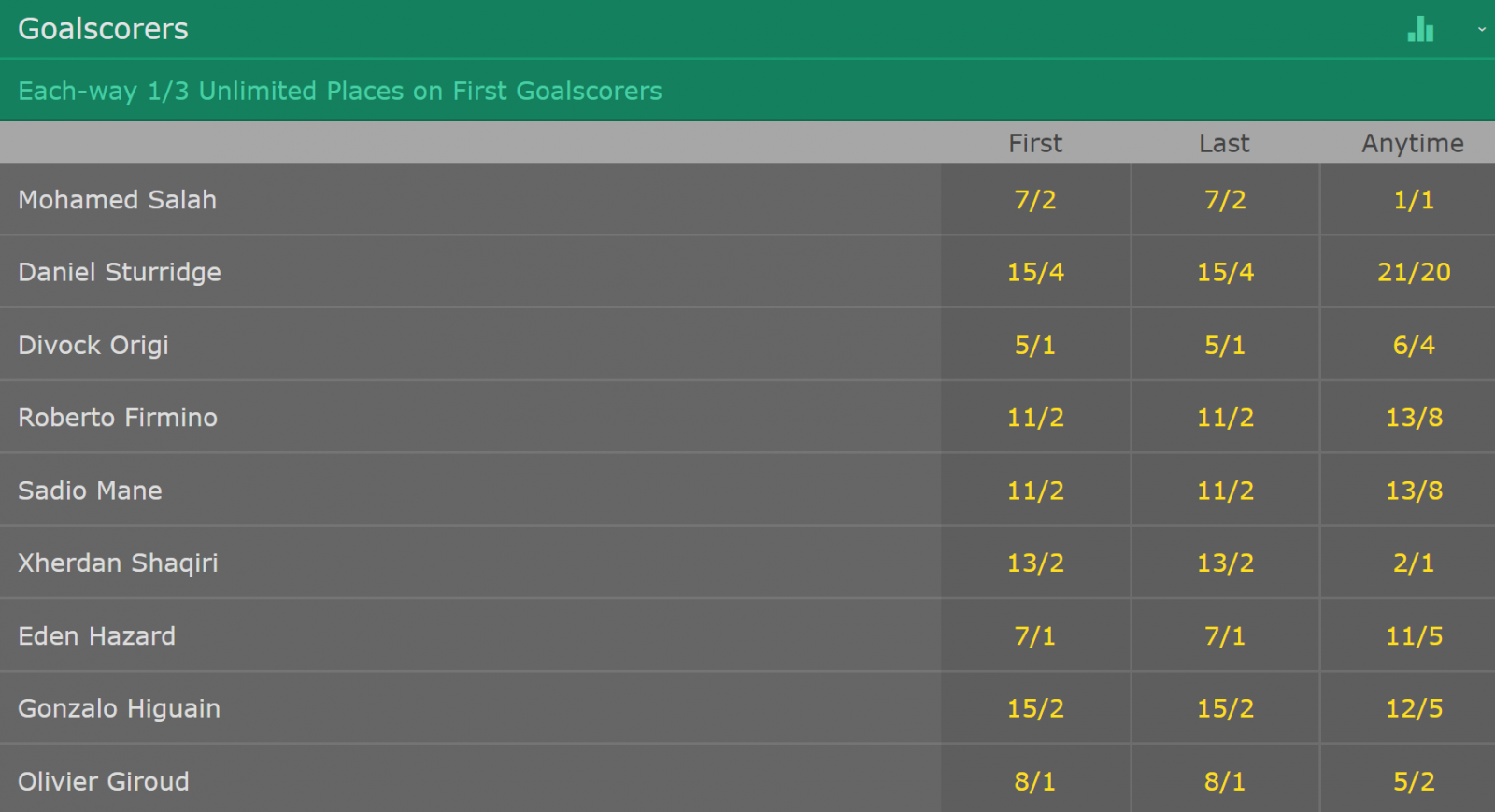Select Mohamed Salah Anytime odds 1/1

(1414, 200)
